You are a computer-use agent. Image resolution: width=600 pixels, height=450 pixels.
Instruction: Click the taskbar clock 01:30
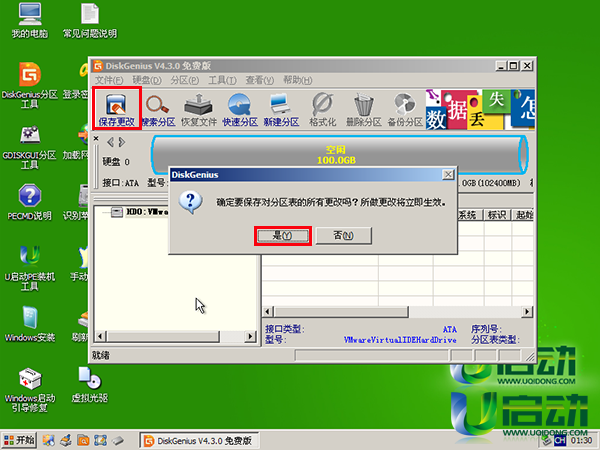point(581,441)
